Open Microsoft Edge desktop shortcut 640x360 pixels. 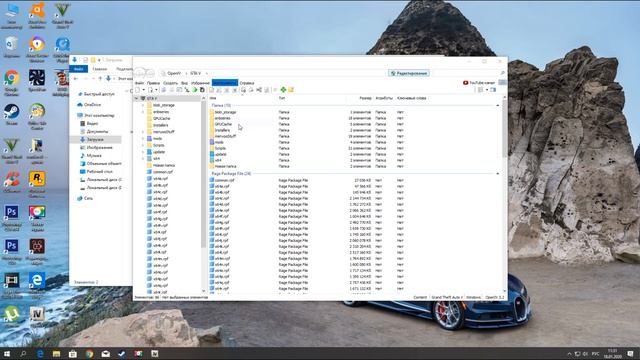tap(37, 284)
